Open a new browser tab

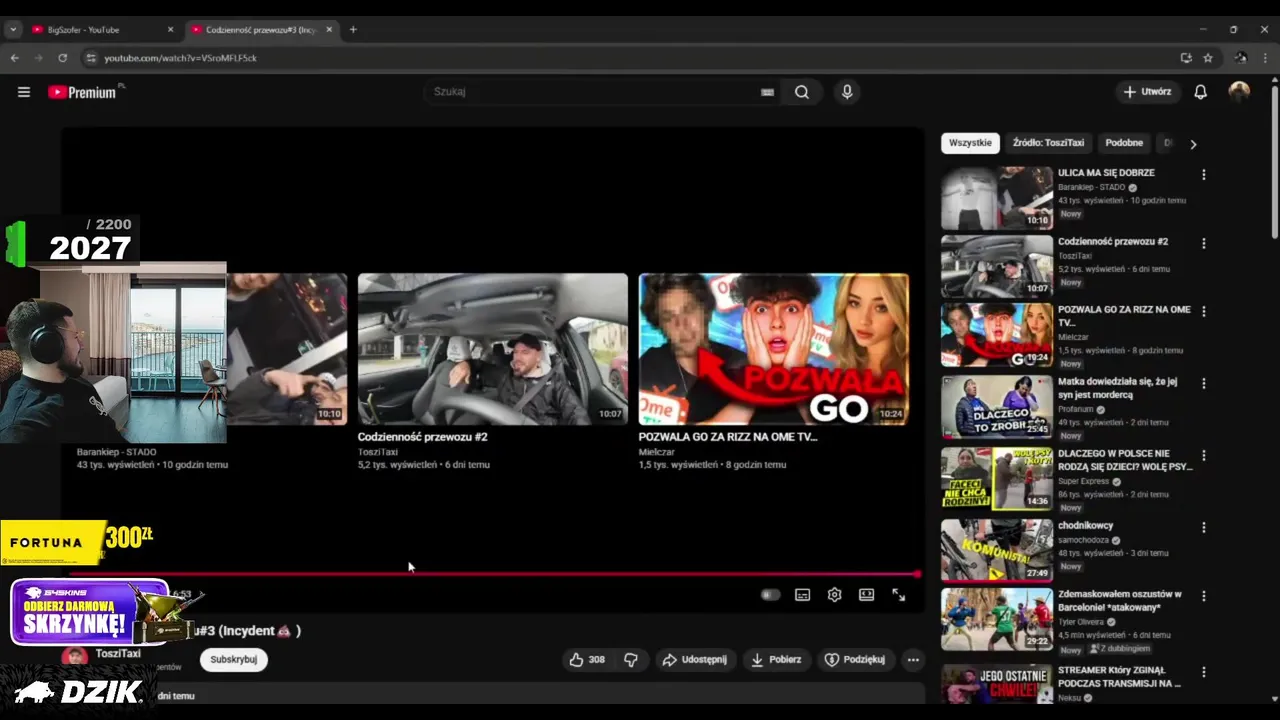click(x=353, y=30)
